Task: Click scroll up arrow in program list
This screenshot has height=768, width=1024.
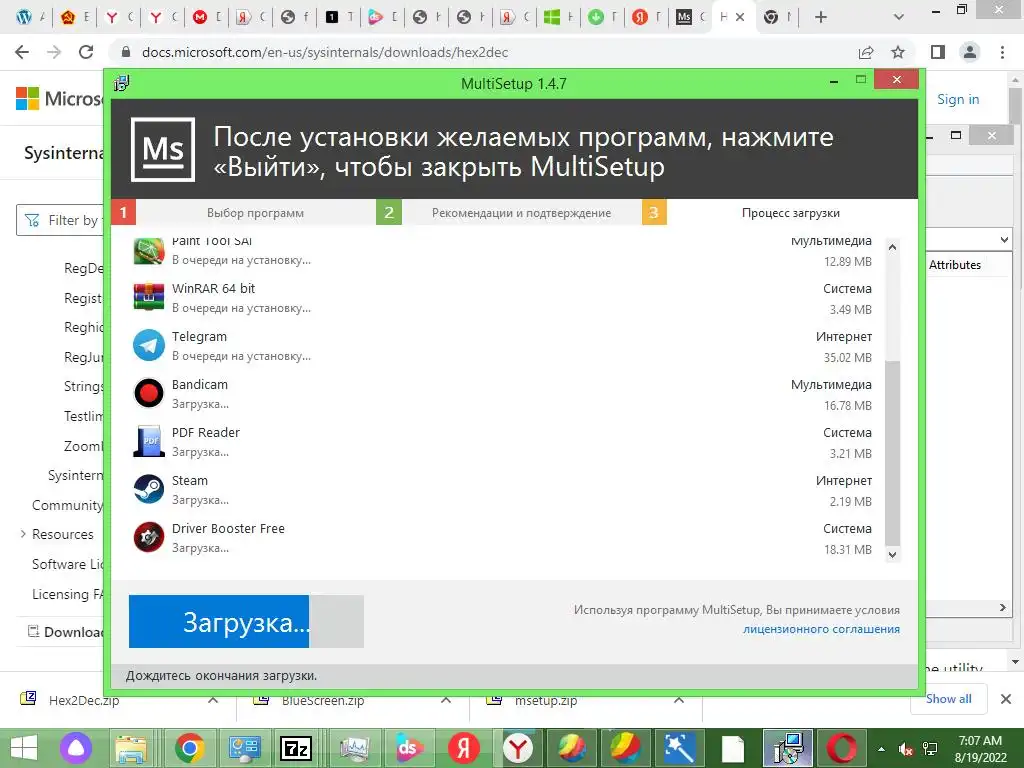Action: pyautogui.click(x=892, y=248)
